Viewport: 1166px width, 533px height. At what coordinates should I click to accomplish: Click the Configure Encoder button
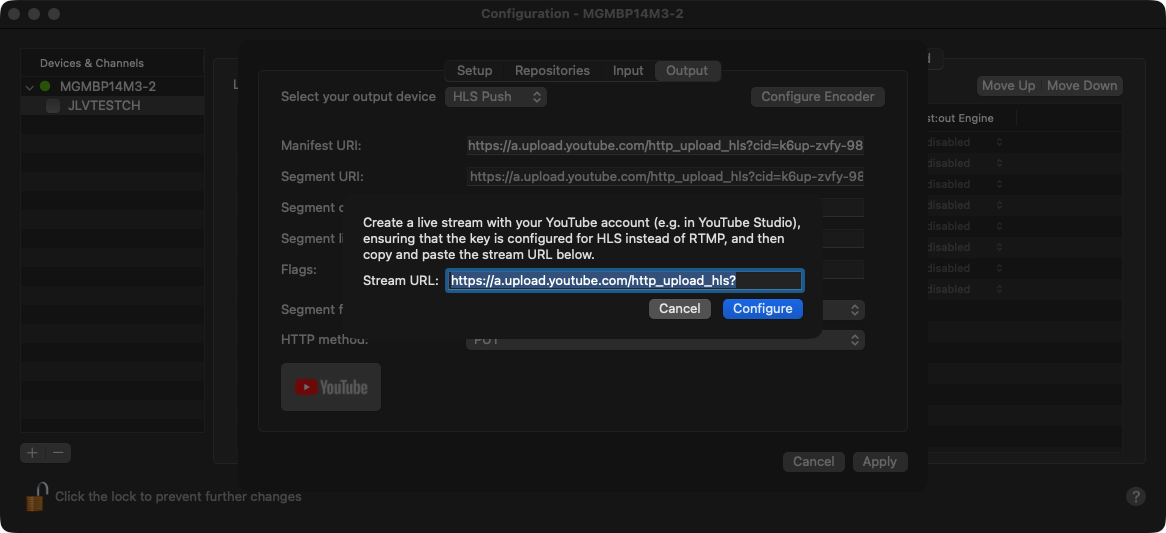(817, 97)
